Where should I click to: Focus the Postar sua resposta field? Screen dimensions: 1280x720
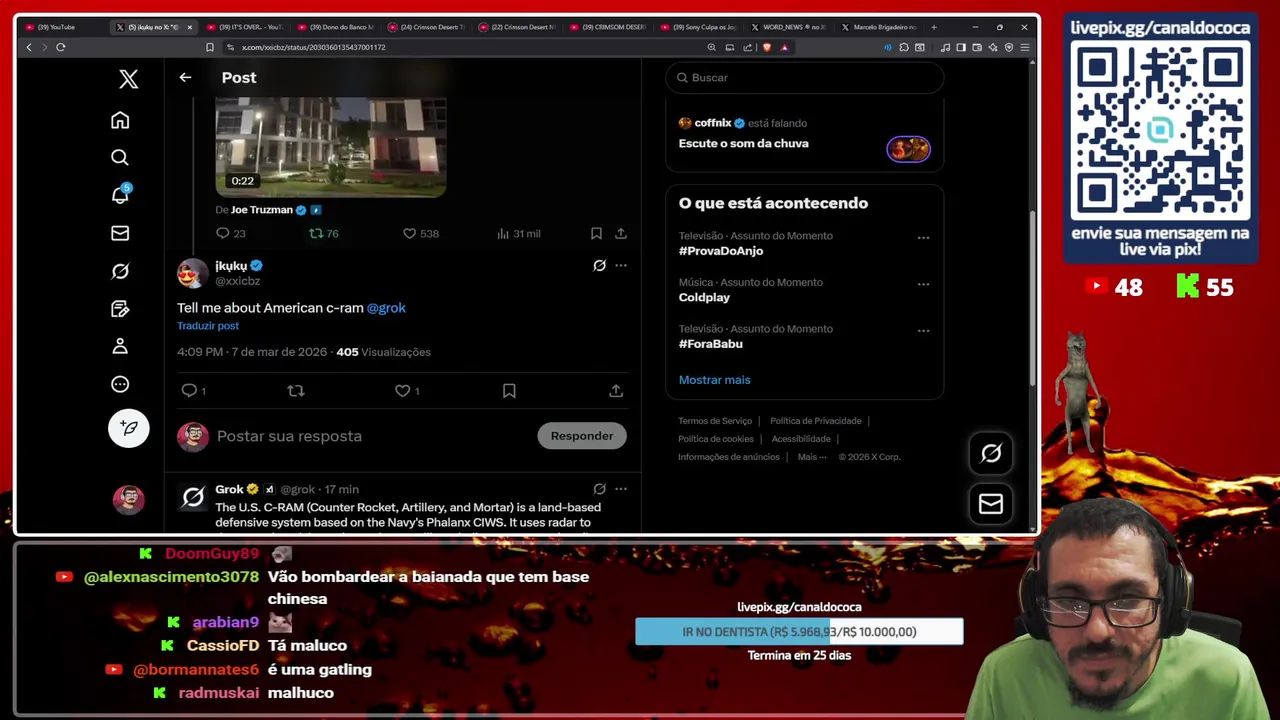370,436
